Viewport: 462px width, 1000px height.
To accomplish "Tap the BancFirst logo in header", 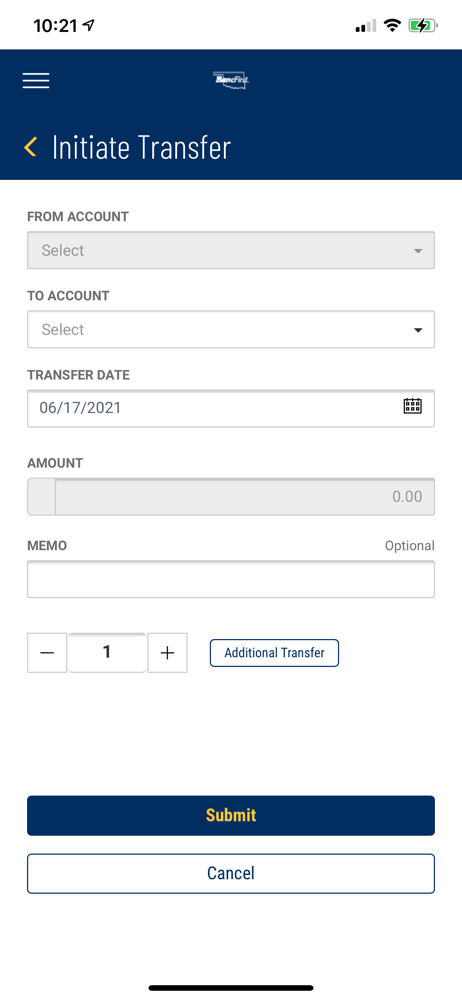I will point(230,80).
